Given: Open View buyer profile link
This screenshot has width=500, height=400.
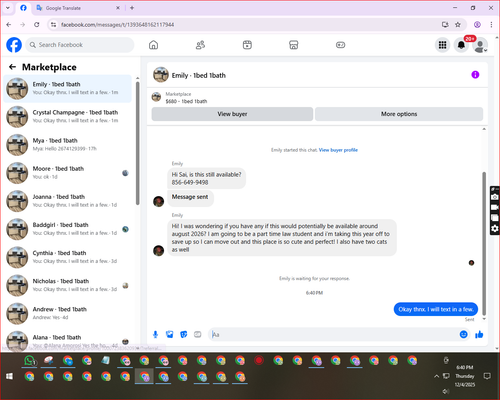Looking at the screenshot, I should (x=338, y=150).
